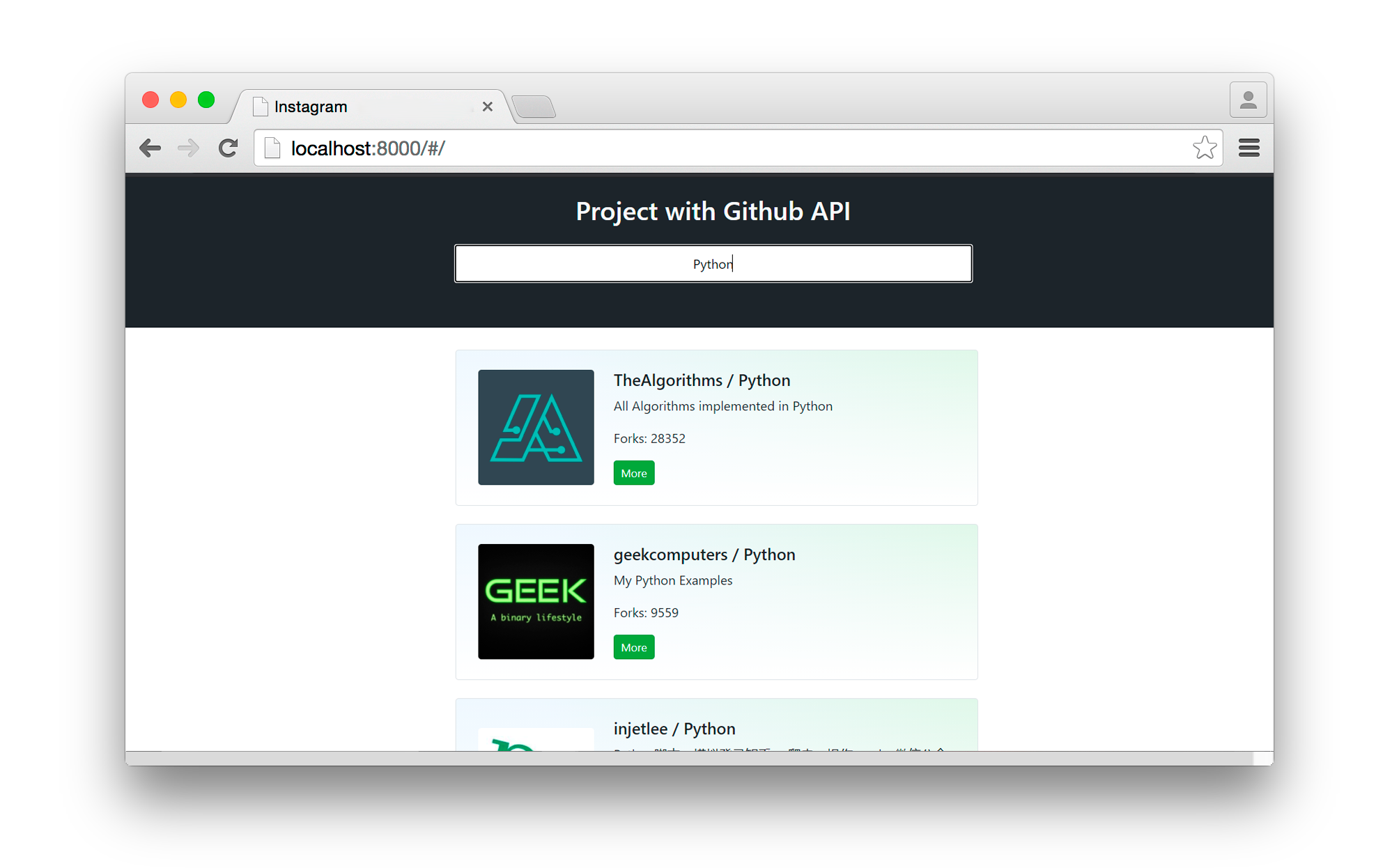Reload the page with refresh icon
1399x868 pixels.
pos(228,148)
